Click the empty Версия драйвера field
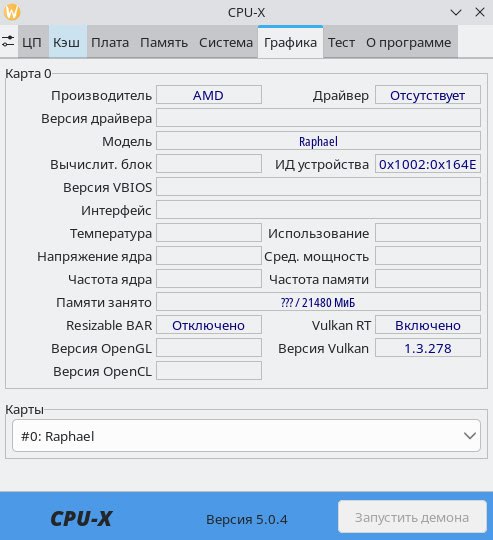 [318, 118]
